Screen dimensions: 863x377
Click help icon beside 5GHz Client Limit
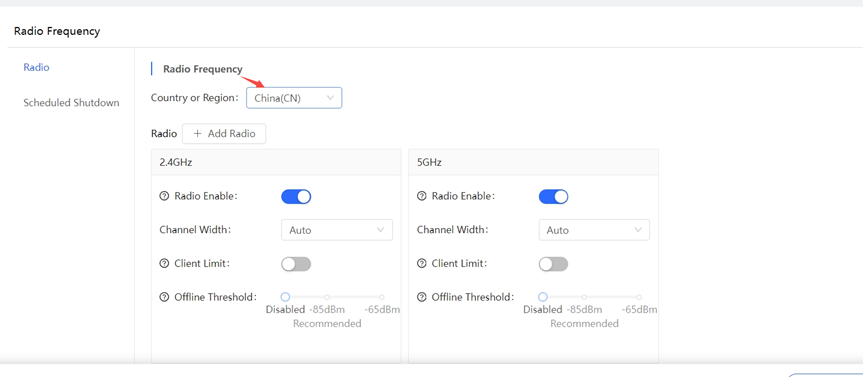tap(422, 264)
